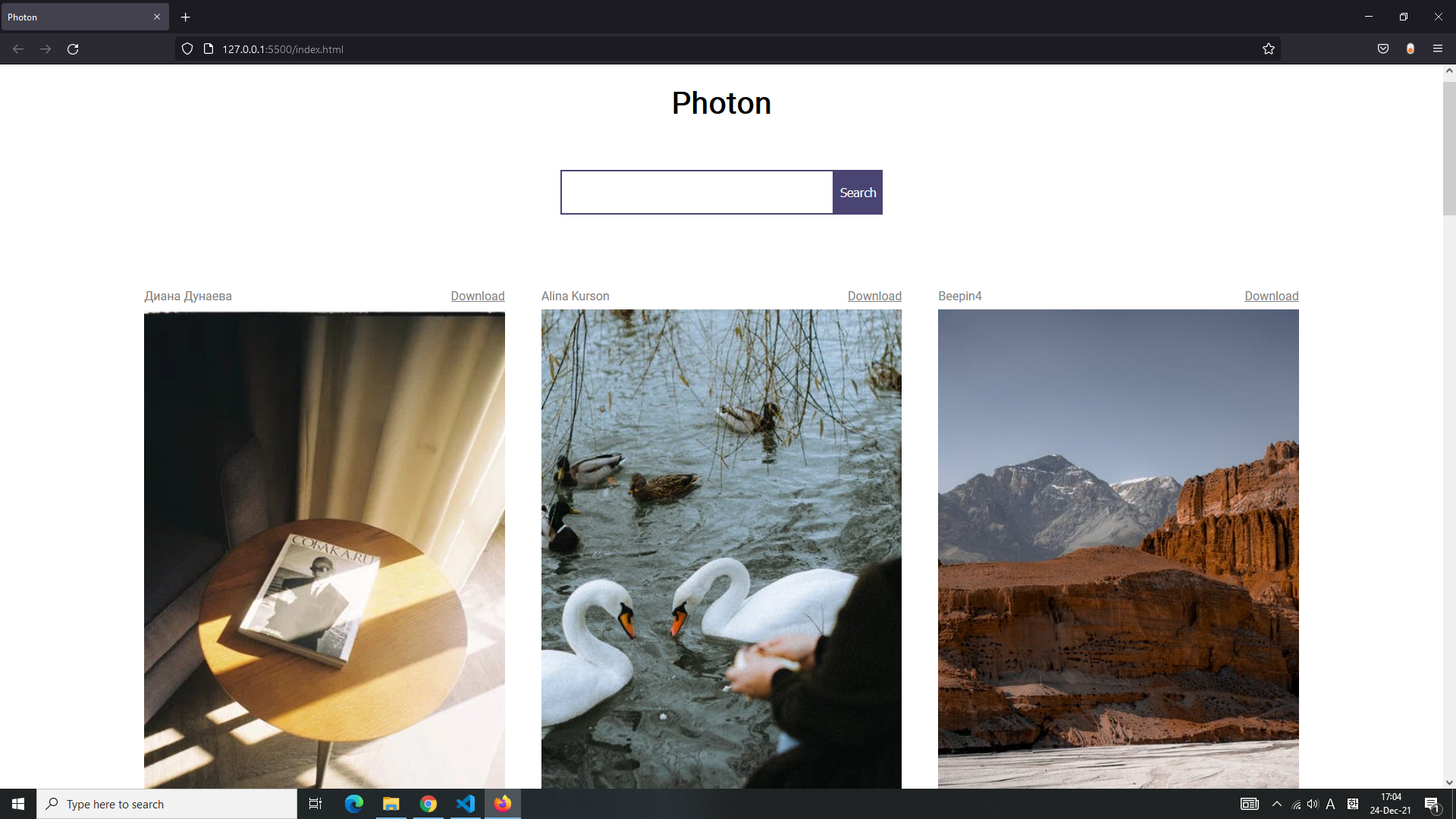The width and height of the screenshot is (1456, 819).
Task: Click the Search button
Action: (x=857, y=192)
